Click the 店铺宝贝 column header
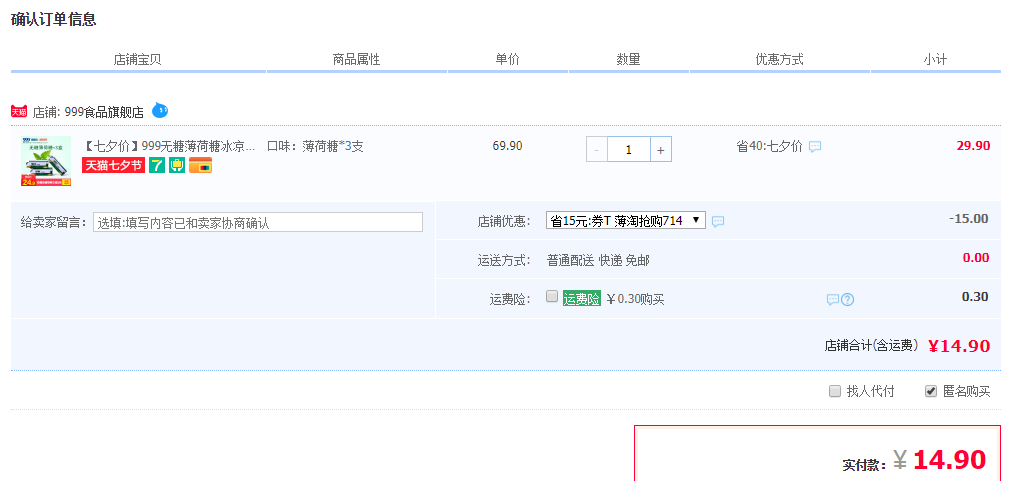The height and width of the screenshot is (481, 1011). (x=137, y=60)
